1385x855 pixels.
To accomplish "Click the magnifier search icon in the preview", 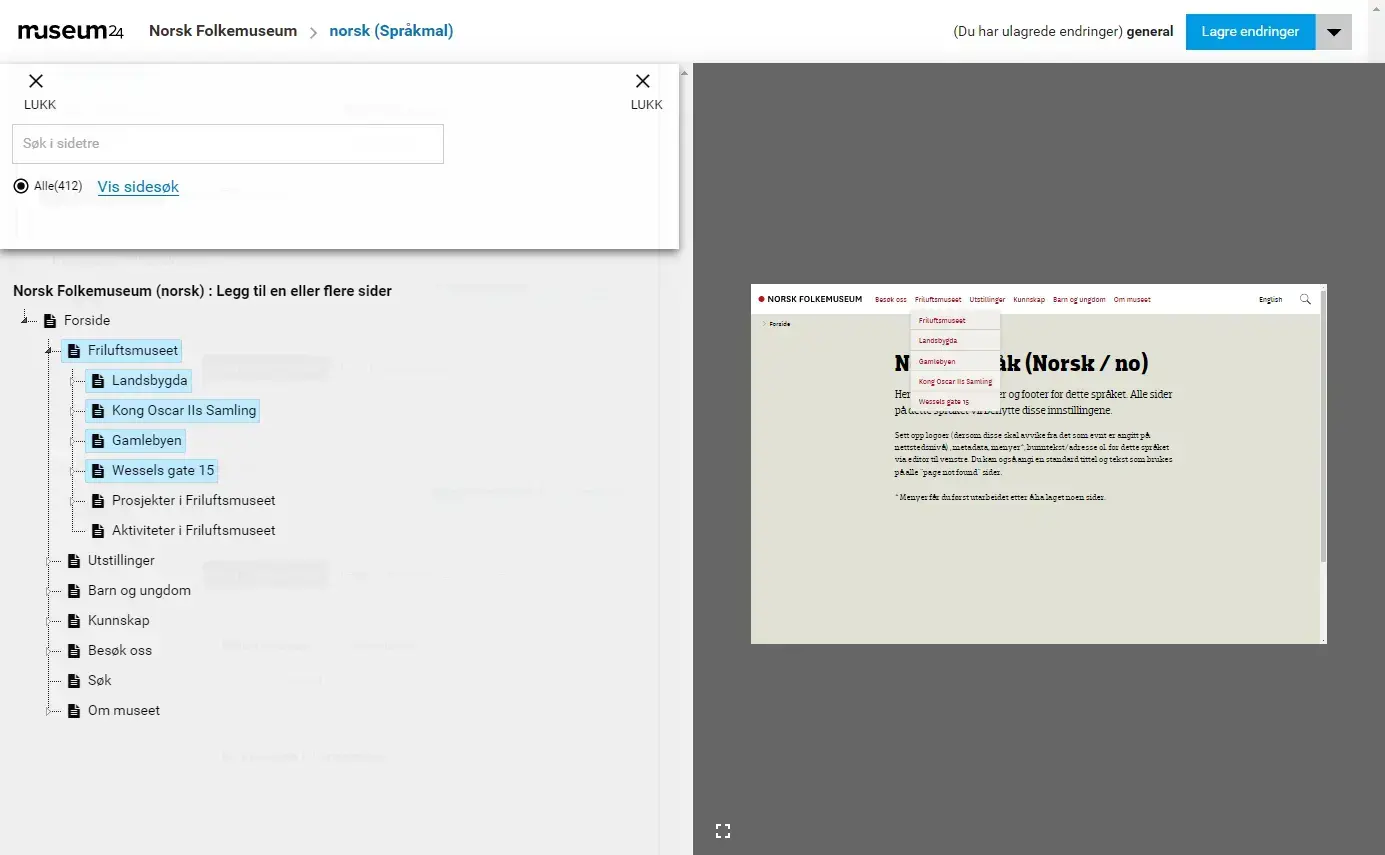I will (x=1305, y=299).
